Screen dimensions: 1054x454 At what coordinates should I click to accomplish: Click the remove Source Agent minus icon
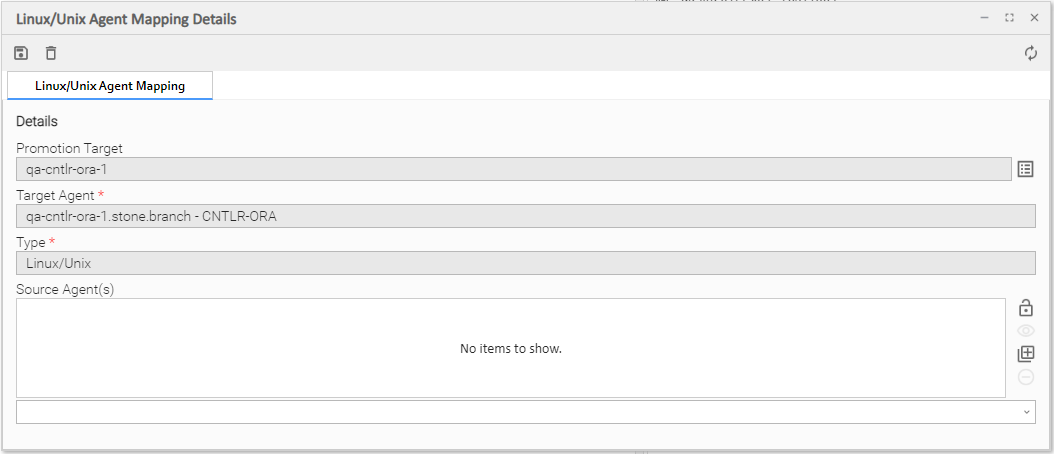1025,377
